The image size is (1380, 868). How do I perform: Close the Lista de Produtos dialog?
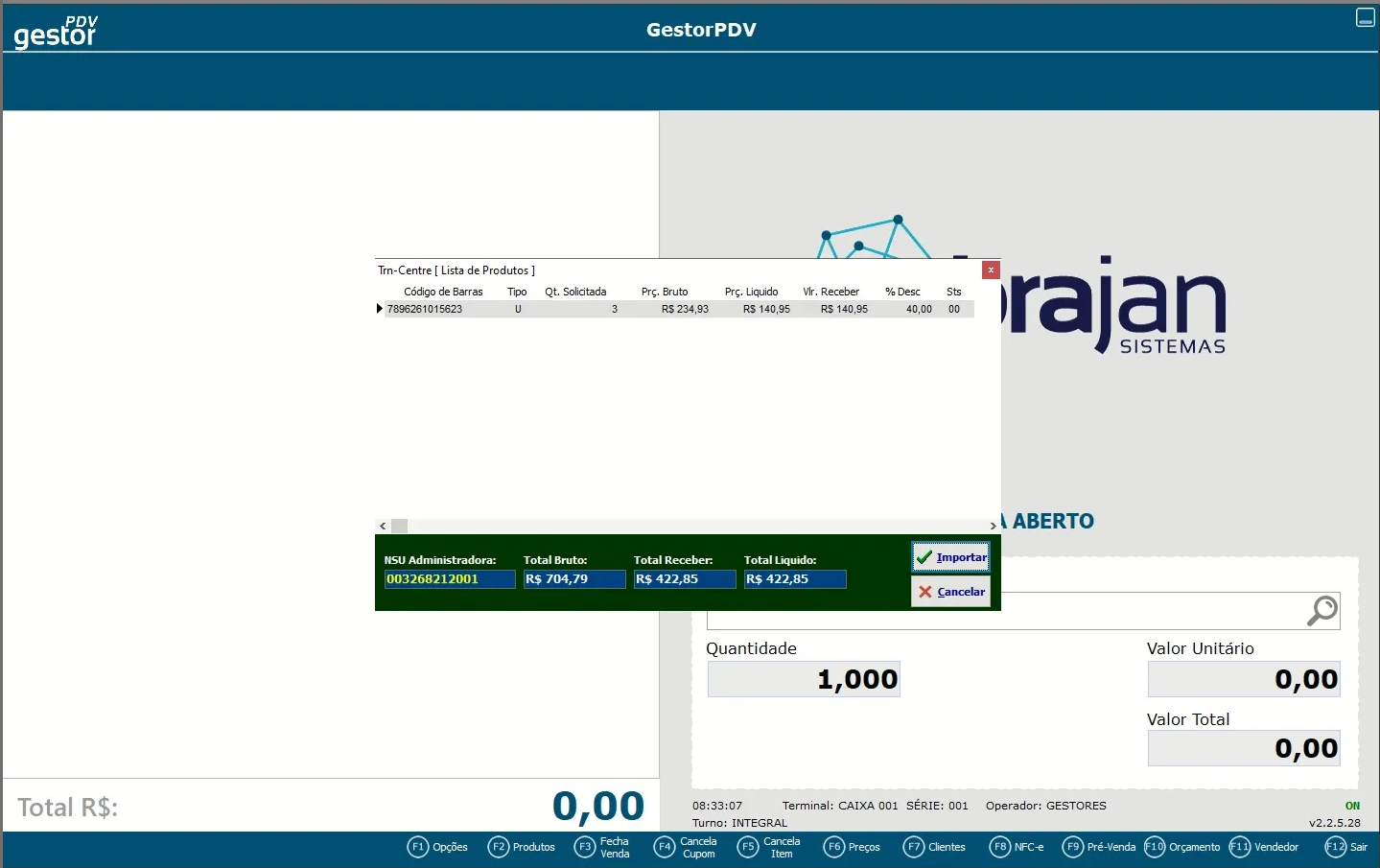(991, 270)
